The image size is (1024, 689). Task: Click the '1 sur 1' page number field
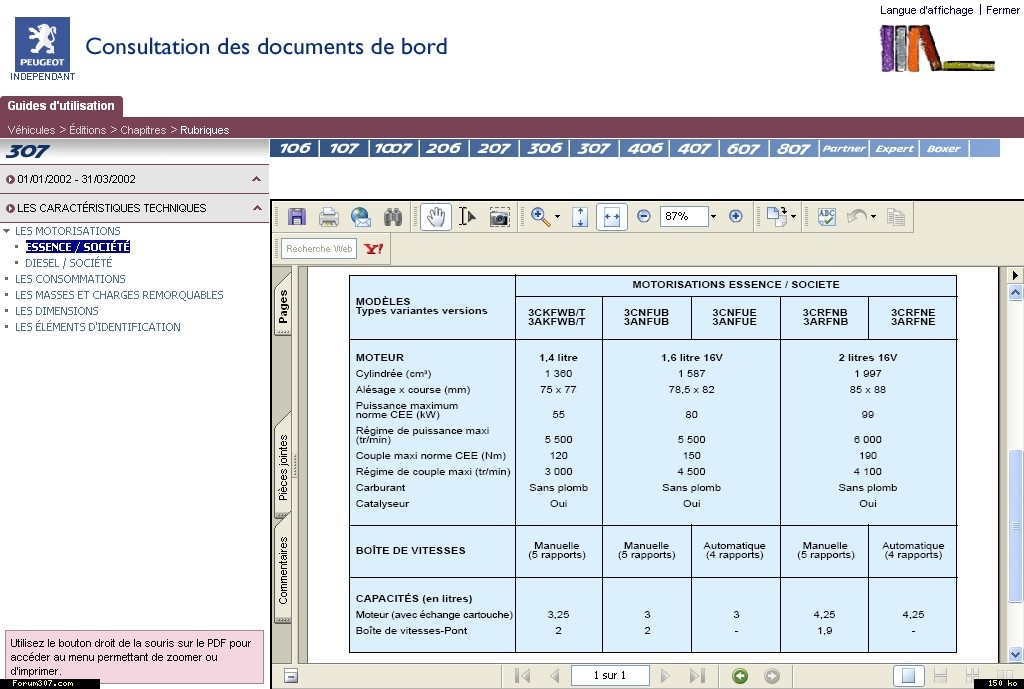pyautogui.click(x=610, y=675)
